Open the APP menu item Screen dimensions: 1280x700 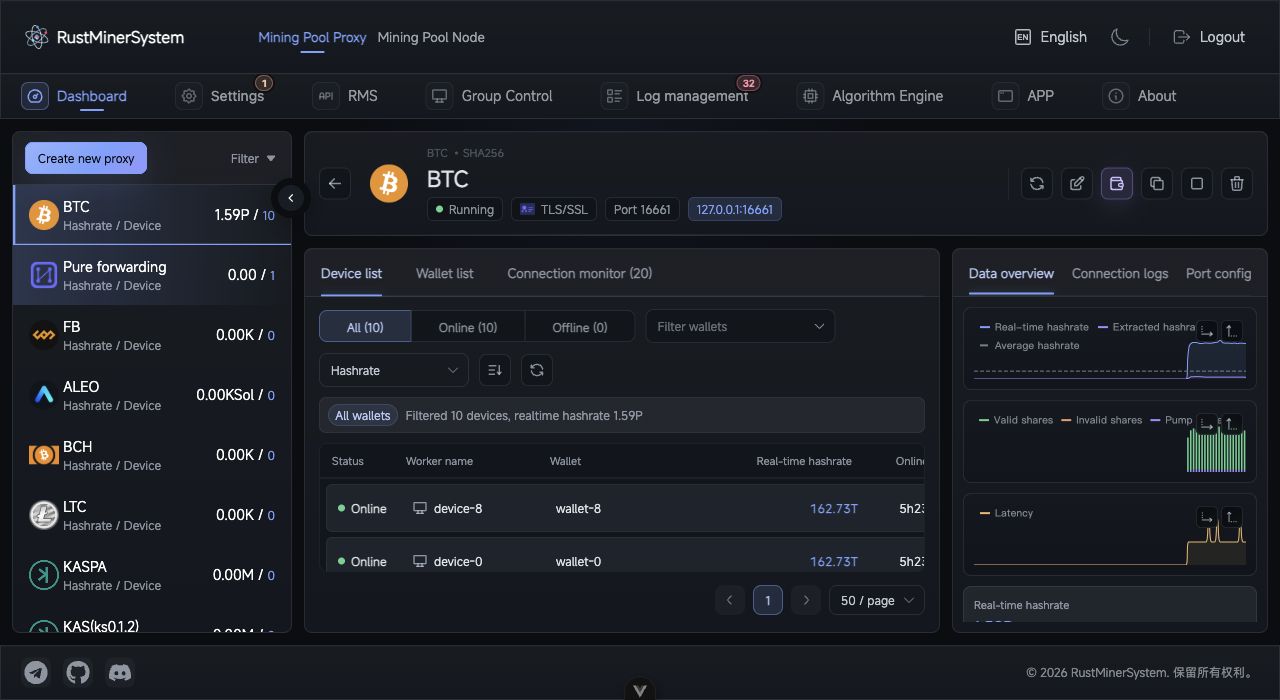1023,96
